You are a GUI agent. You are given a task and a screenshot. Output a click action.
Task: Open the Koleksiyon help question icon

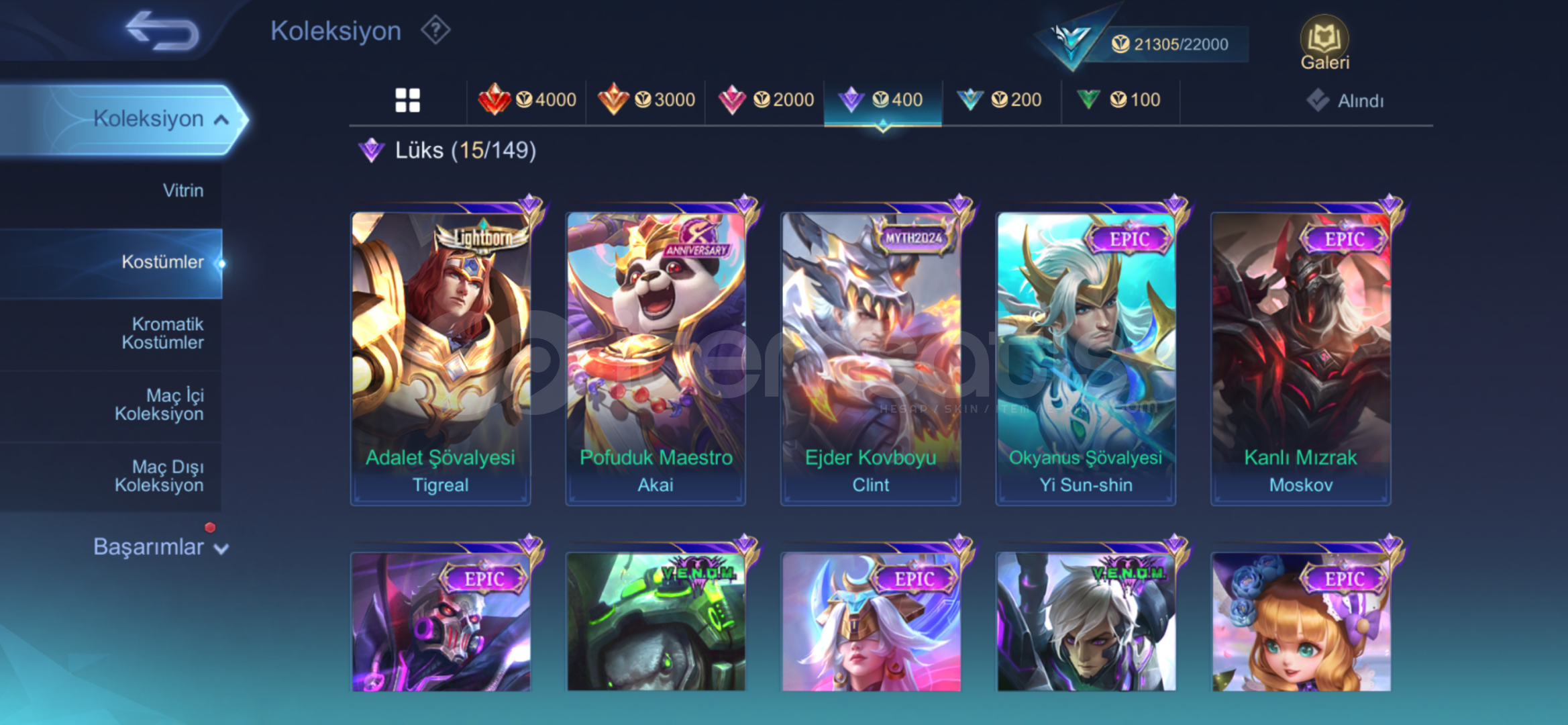tap(435, 30)
